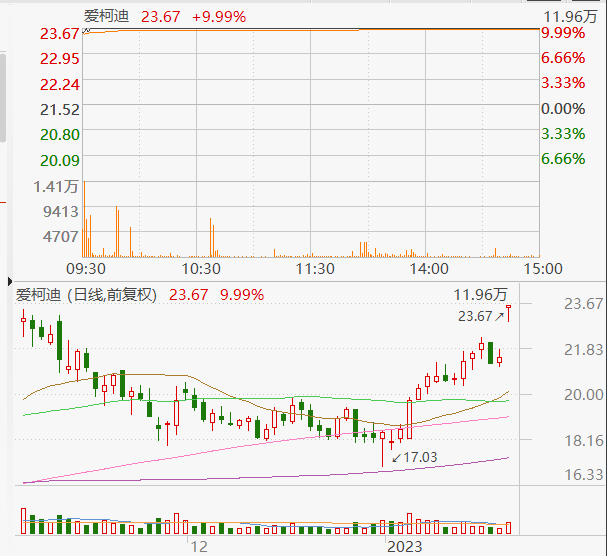
Task: Click the green 6.66% percent axis label
Action: [563, 159]
